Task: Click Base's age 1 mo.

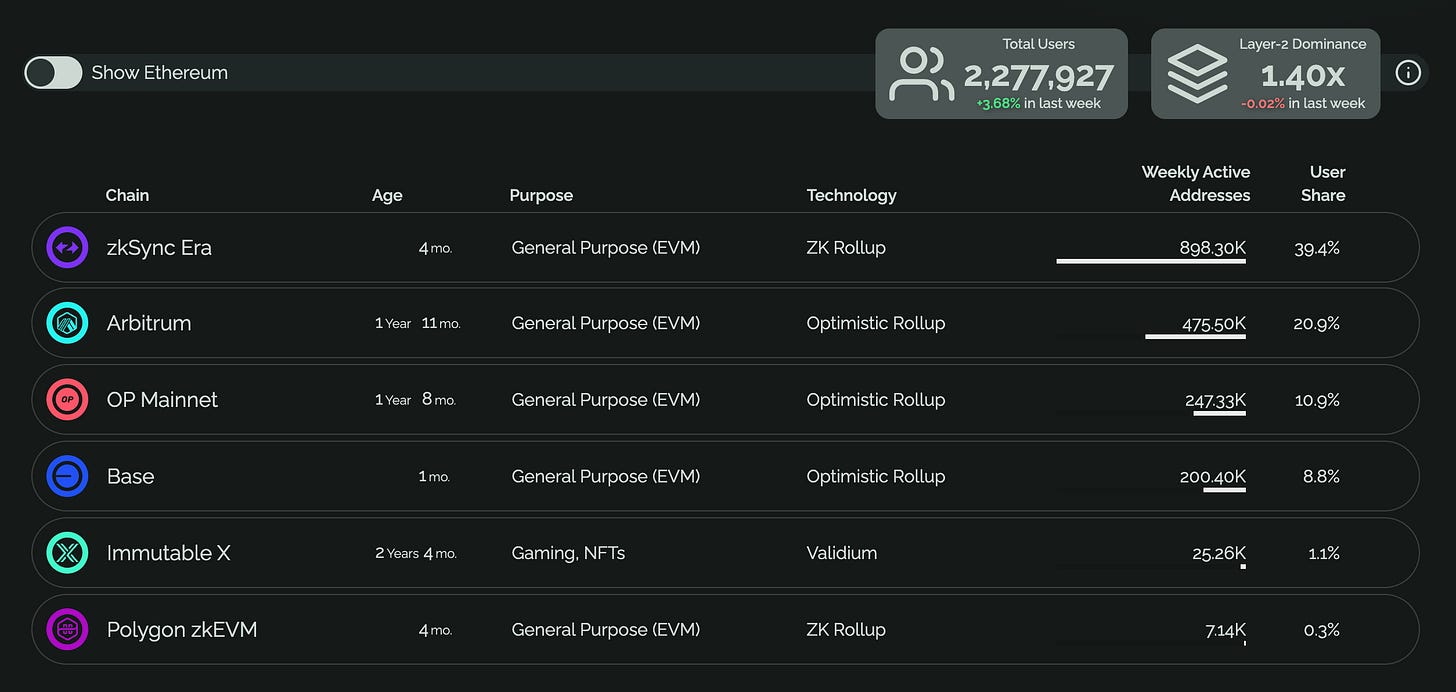Action: point(434,477)
